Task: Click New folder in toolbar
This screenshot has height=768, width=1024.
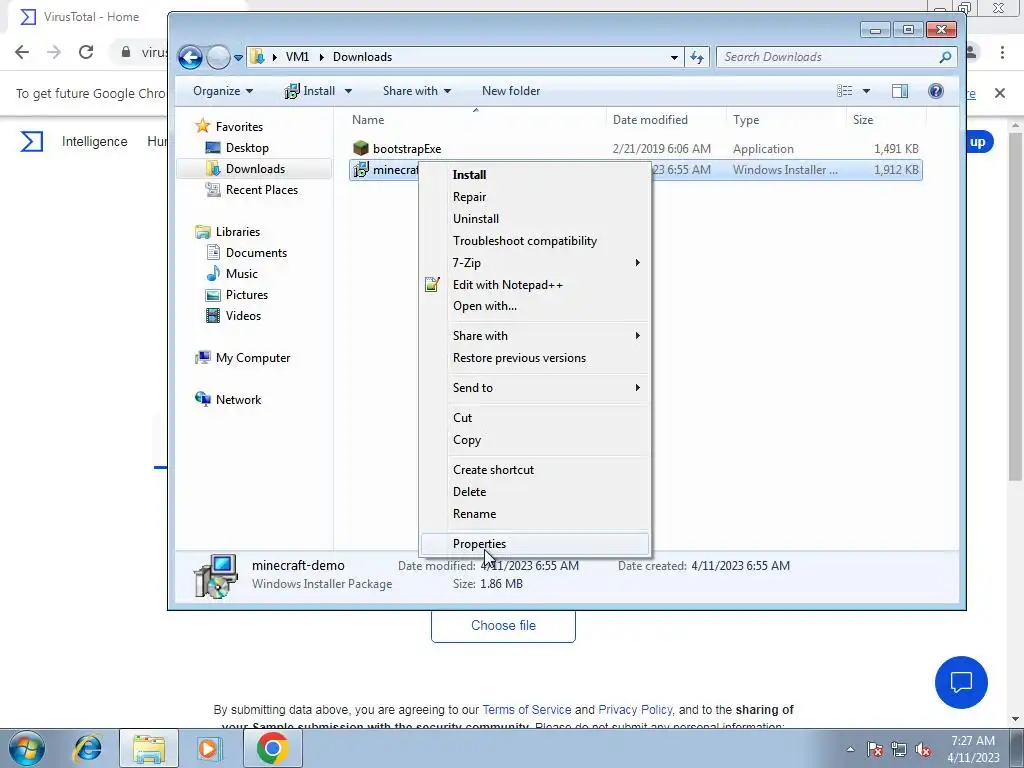Action: pos(511,91)
